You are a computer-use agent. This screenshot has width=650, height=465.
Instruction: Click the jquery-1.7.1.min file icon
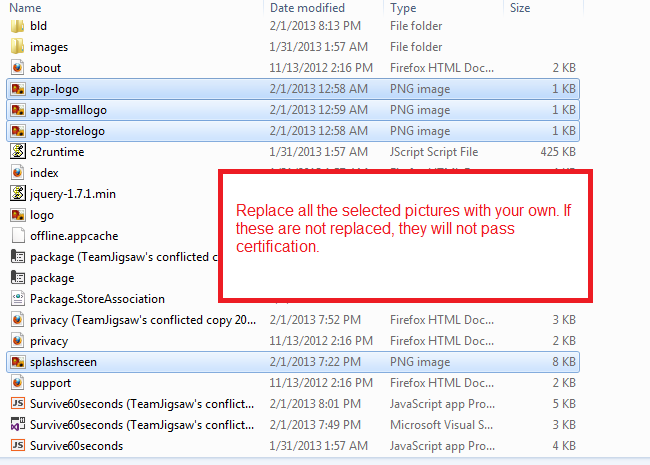tap(17, 193)
